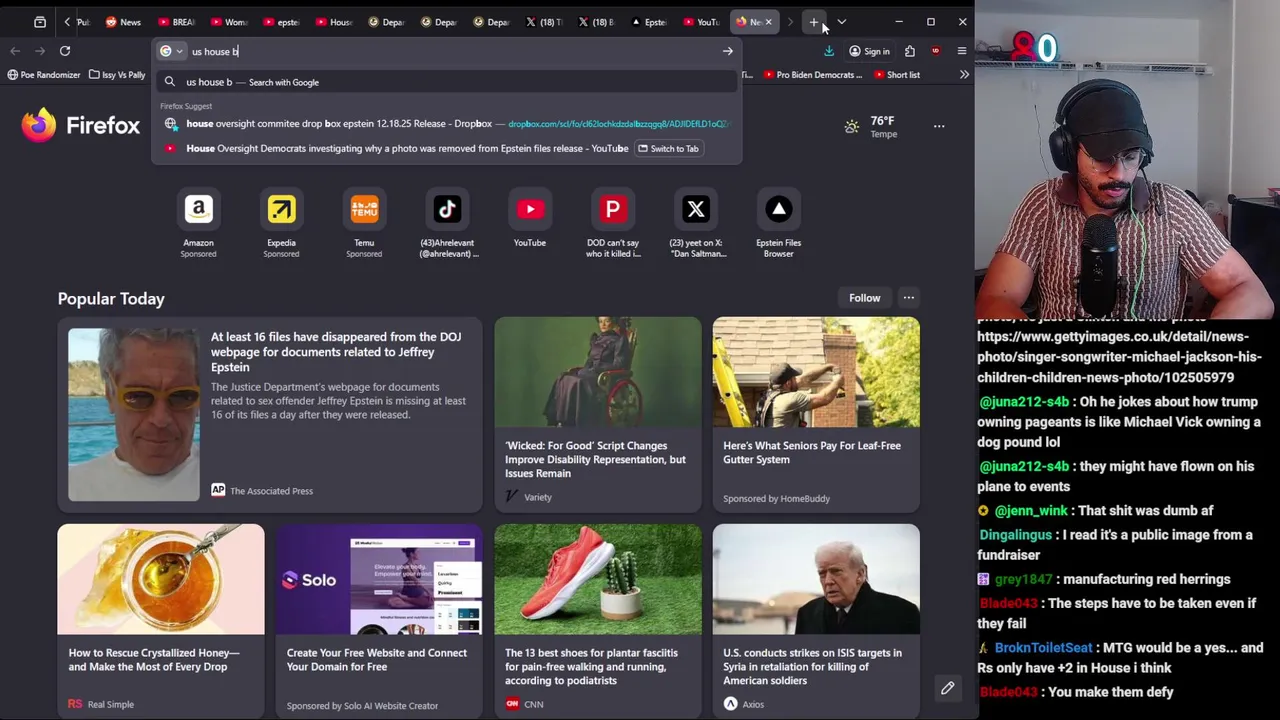The width and height of the screenshot is (1280, 720).
Task: Open the weather widget showing 76°F Tempe
Action: pos(868,126)
